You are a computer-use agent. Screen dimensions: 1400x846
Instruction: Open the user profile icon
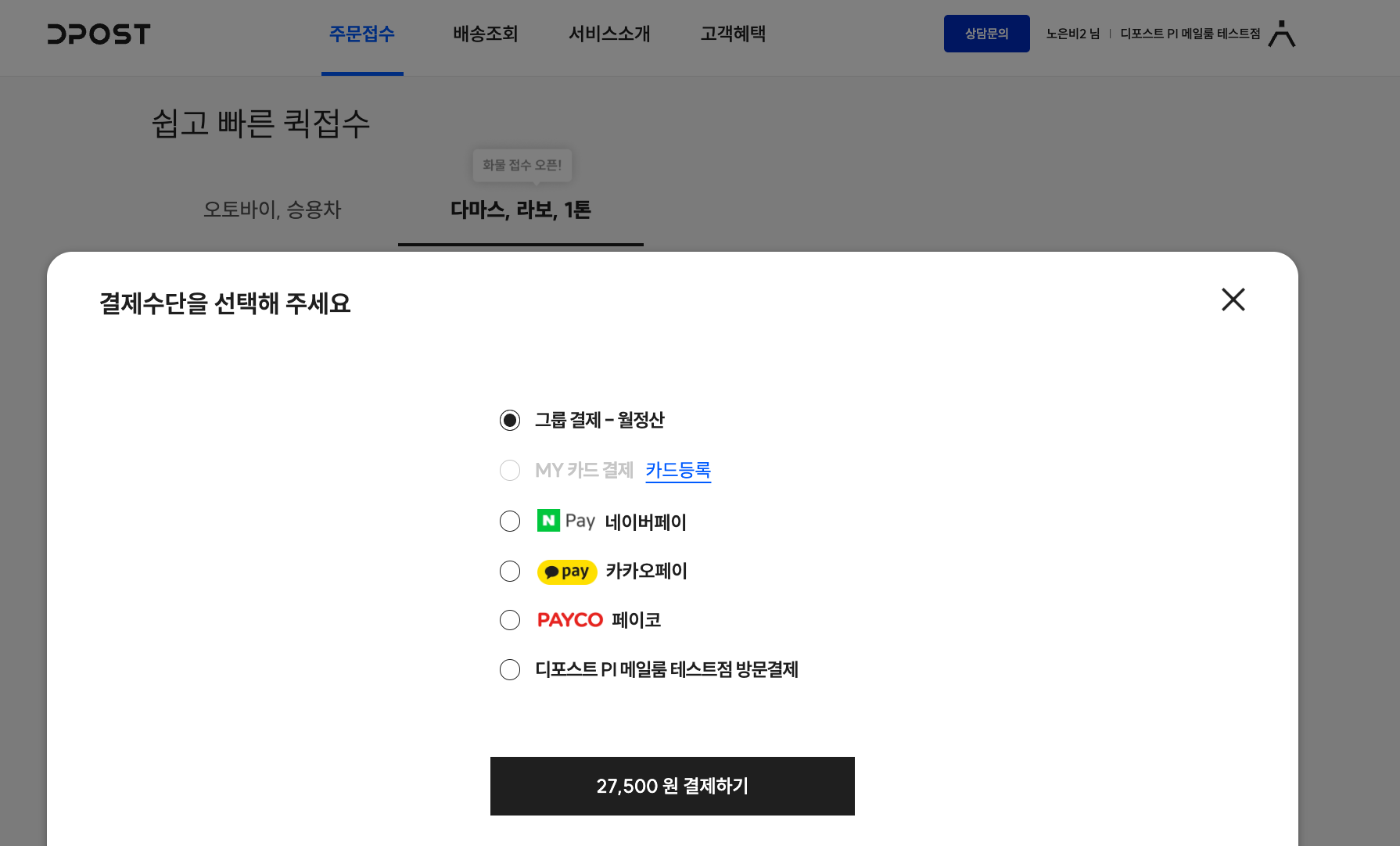(1282, 34)
